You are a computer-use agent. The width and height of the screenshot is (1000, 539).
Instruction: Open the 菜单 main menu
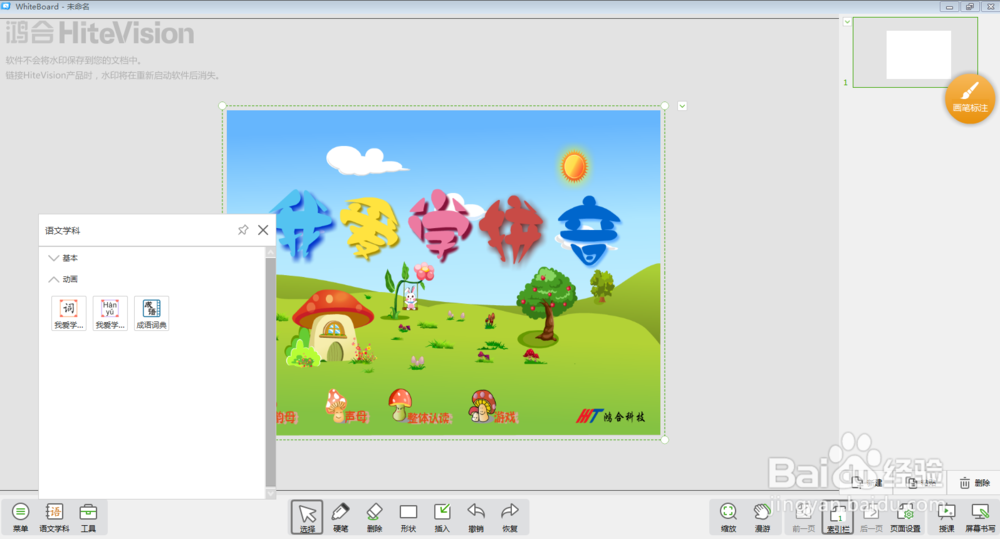[x=20, y=517]
